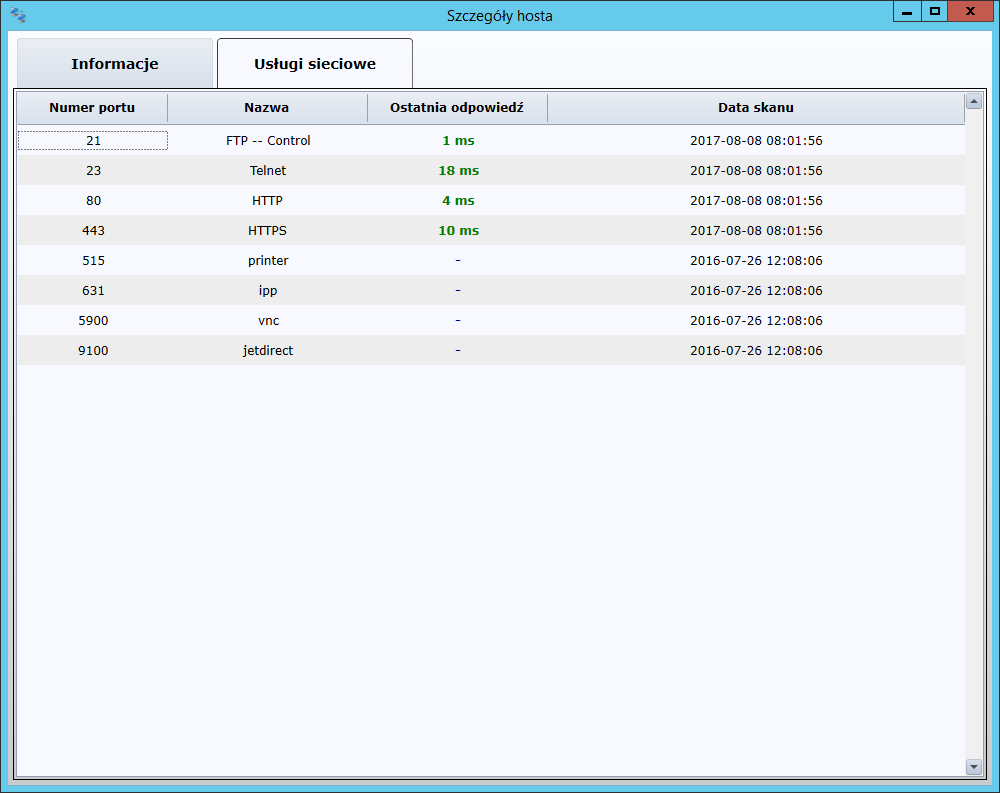Sort by Nazwa column header

coord(267,108)
